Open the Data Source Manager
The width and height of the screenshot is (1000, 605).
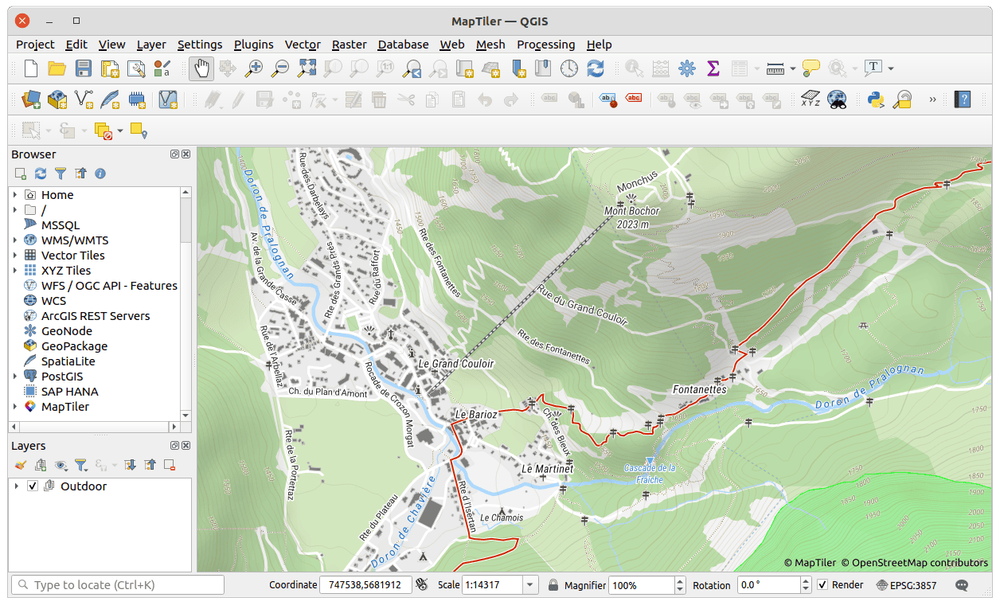point(32,100)
